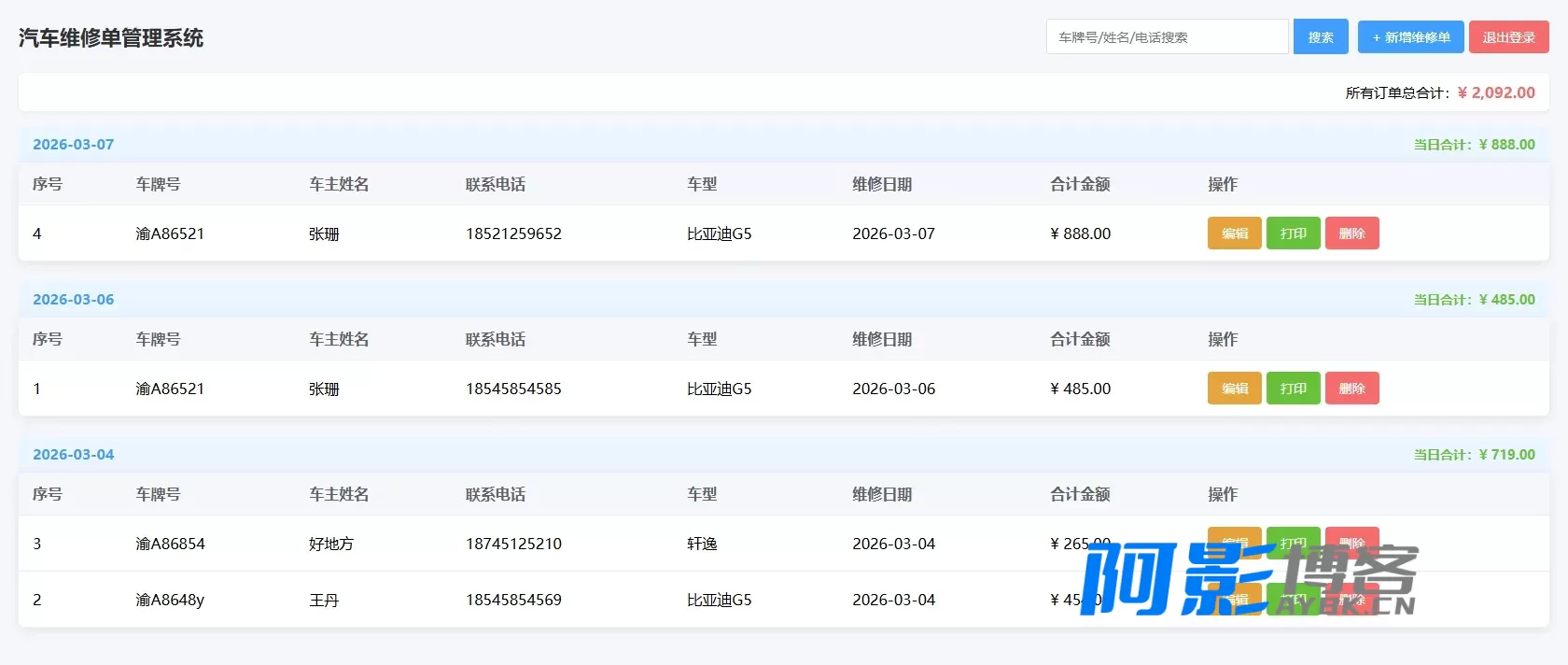Click the owner name 王丹
This screenshot has width=1568, height=665.
[x=324, y=600]
